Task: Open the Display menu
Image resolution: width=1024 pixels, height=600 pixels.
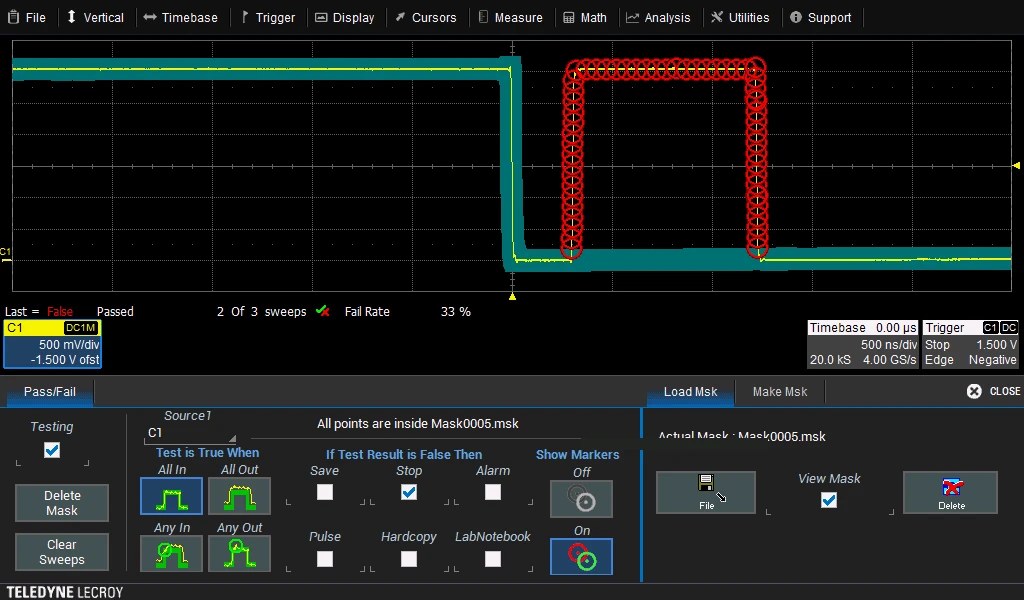Action: coord(345,18)
